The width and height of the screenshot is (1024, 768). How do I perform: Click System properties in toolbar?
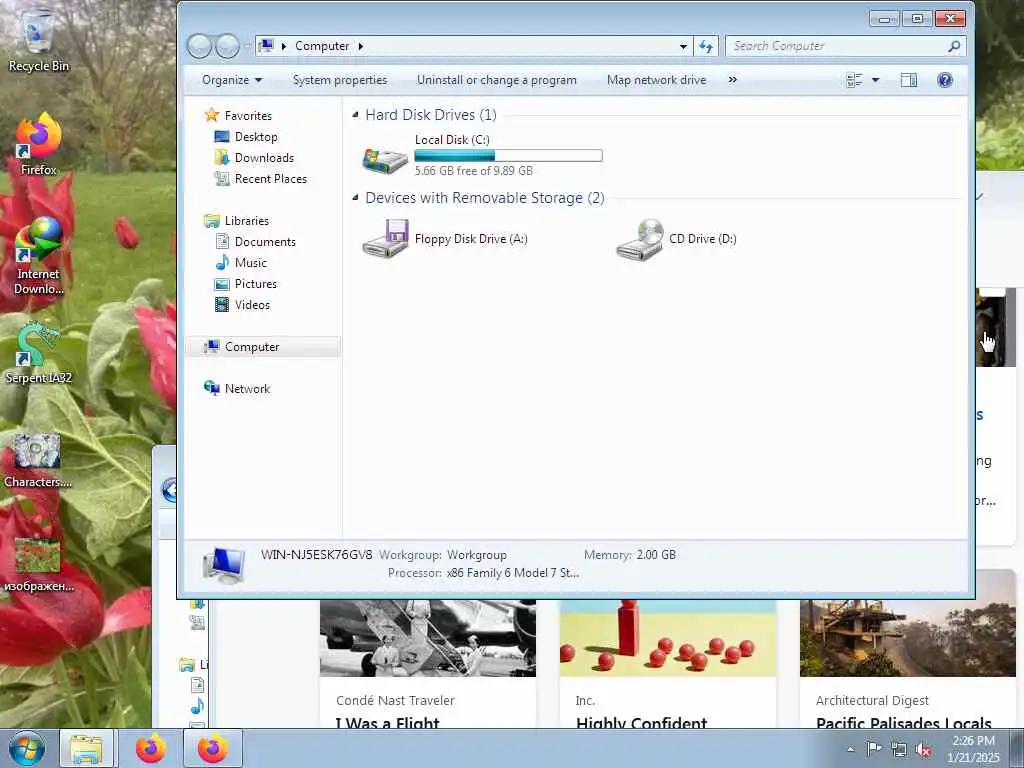[x=340, y=80]
